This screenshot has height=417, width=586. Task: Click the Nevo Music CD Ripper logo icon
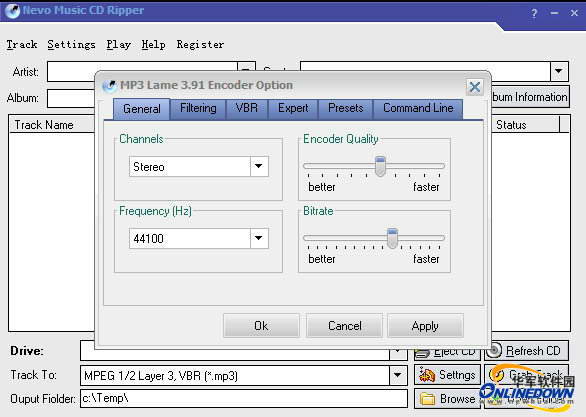point(12,11)
